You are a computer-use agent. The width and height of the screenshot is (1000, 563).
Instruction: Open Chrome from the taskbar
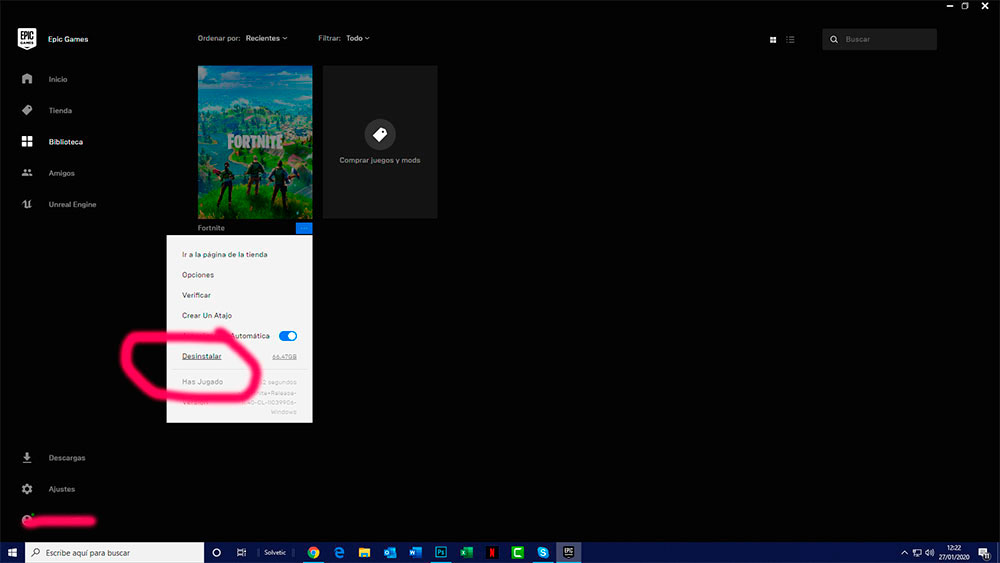(313, 552)
